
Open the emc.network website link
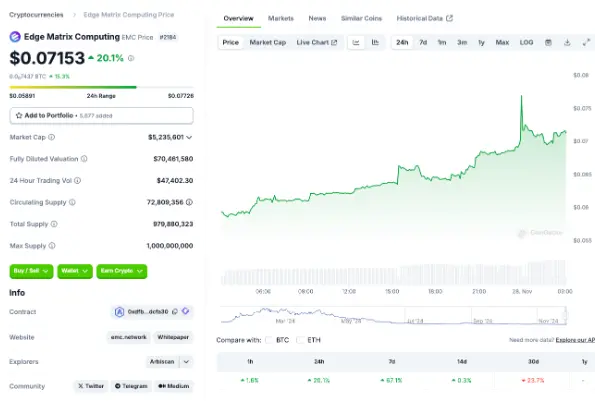pyautogui.click(x=129, y=337)
